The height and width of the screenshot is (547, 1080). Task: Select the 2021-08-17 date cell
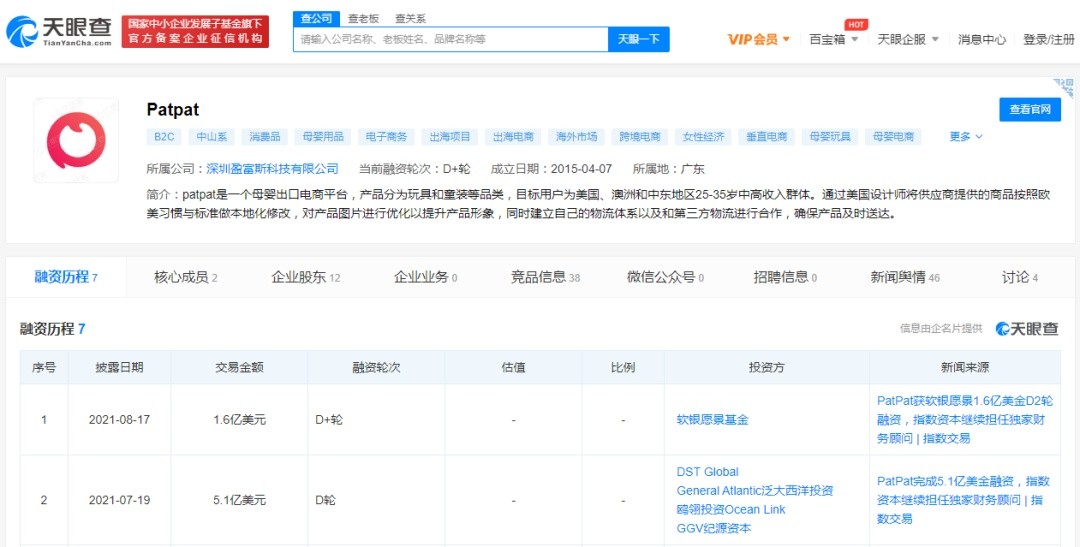tap(119, 420)
